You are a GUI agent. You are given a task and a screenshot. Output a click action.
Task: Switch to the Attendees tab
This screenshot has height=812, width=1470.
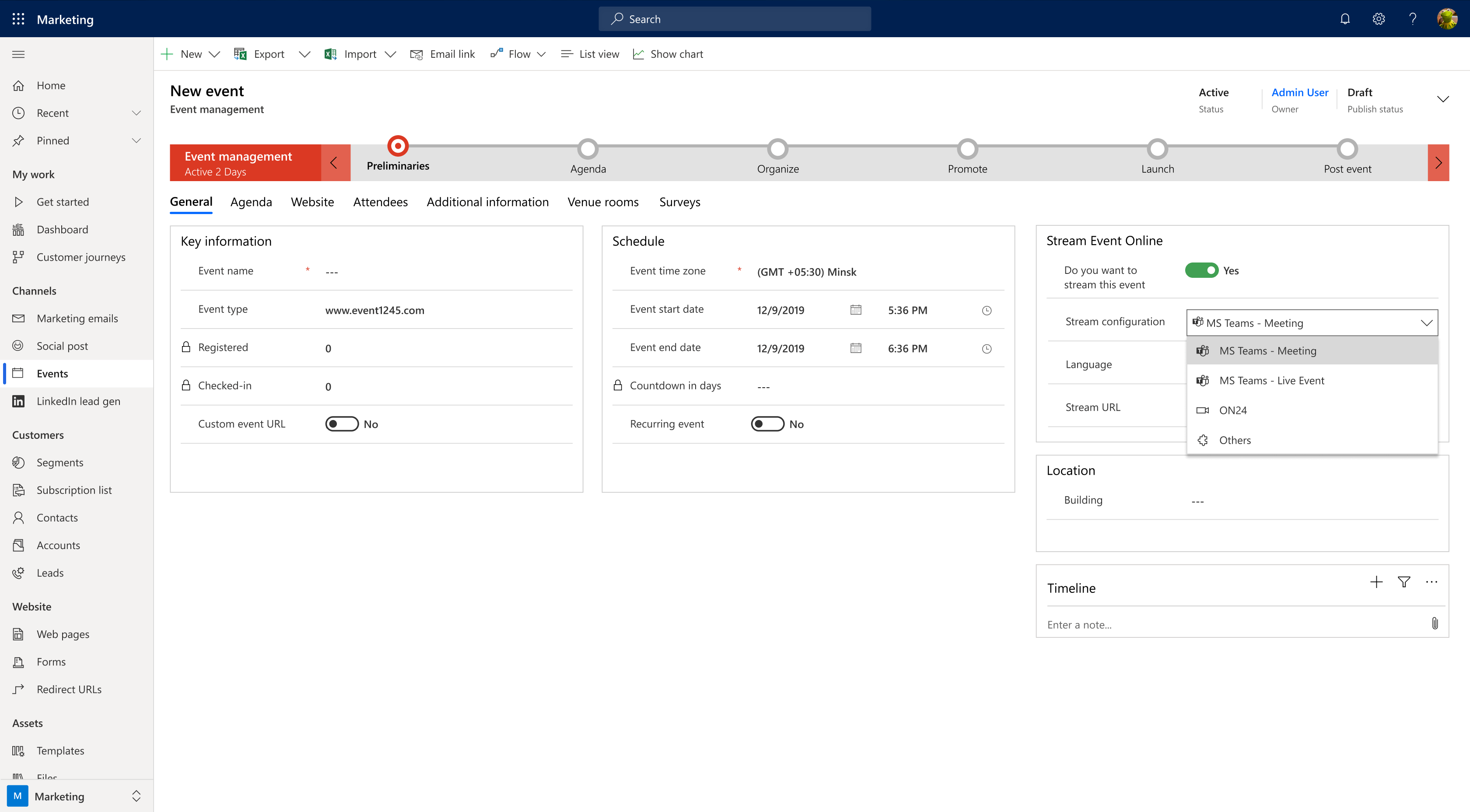(x=380, y=201)
